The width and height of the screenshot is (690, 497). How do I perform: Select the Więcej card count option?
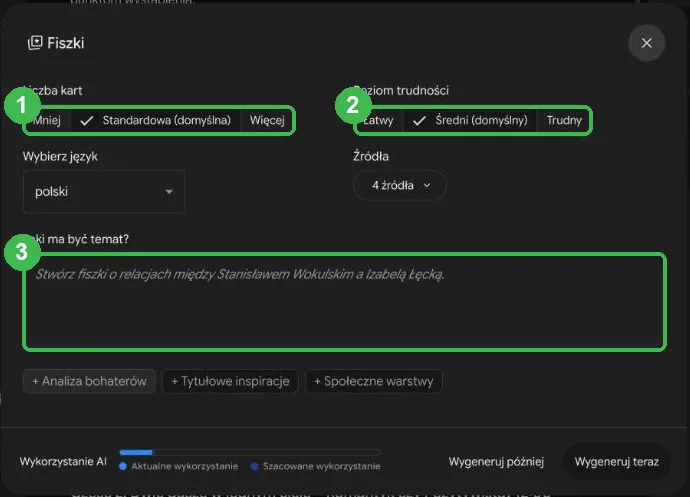(267, 120)
